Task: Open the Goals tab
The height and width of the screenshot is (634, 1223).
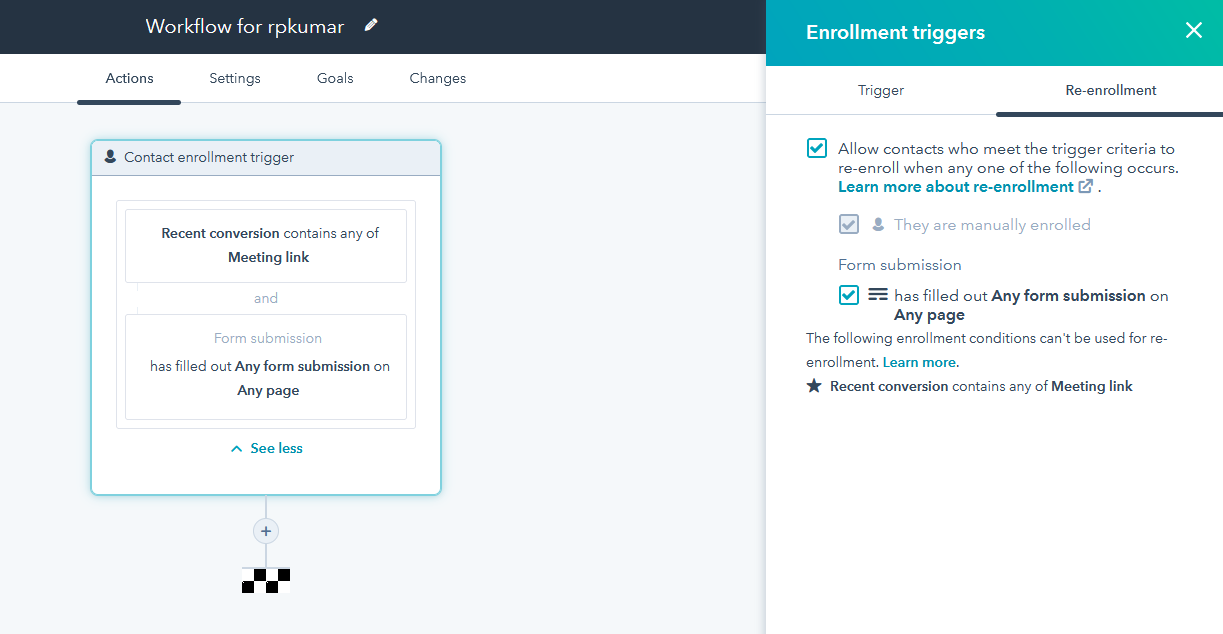Action: (x=334, y=78)
